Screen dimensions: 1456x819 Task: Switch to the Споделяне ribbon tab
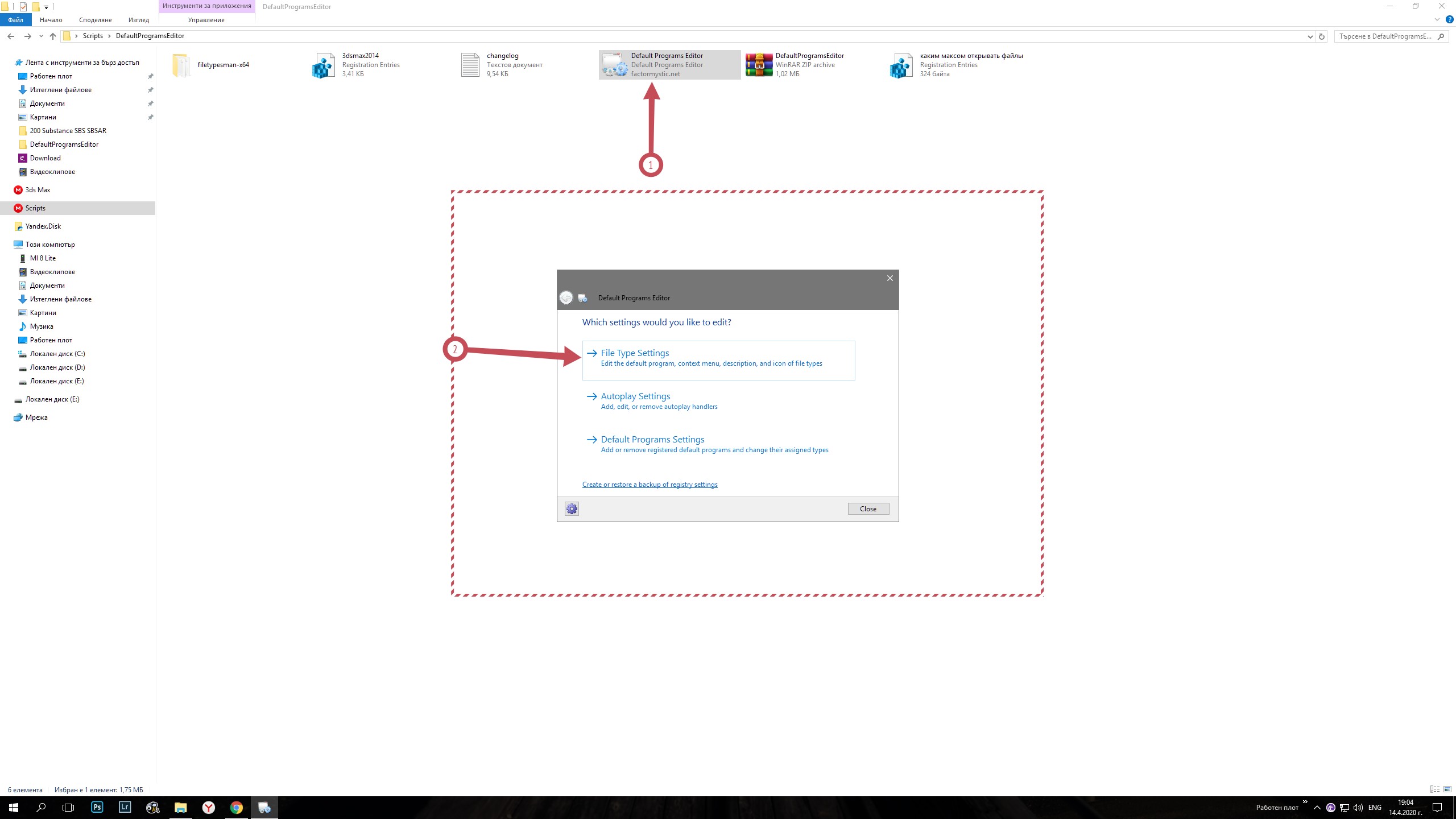tap(96, 20)
